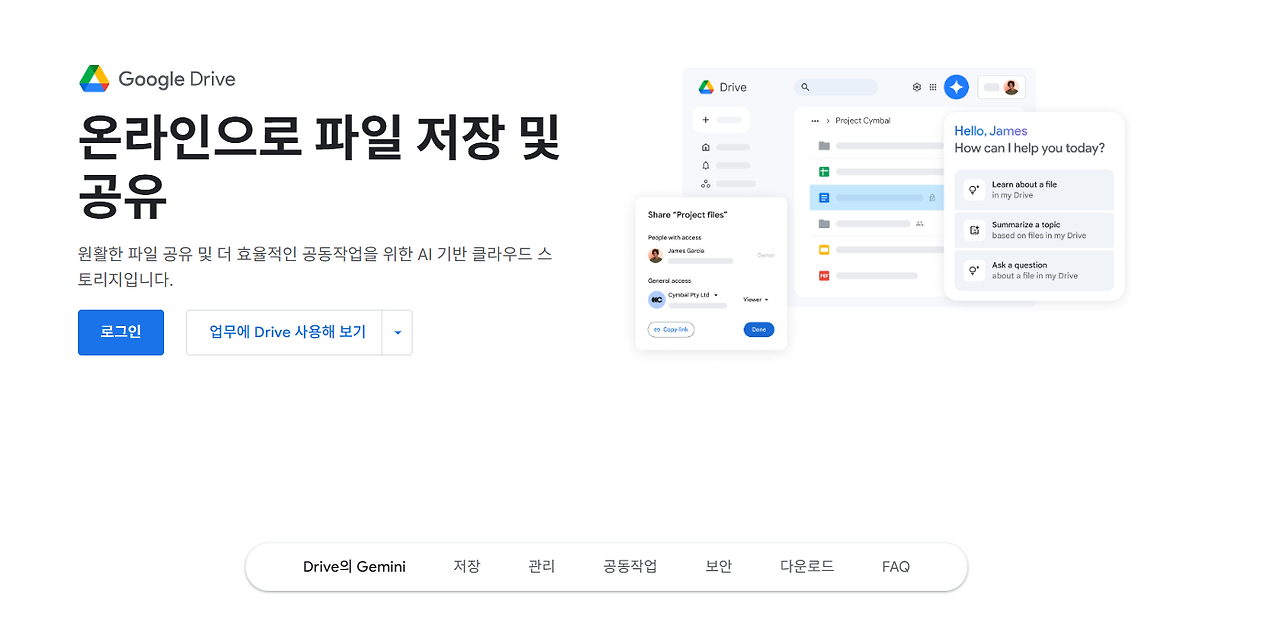Click the green Sheets file icon
This screenshot has height=634, width=1280.
click(x=824, y=172)
